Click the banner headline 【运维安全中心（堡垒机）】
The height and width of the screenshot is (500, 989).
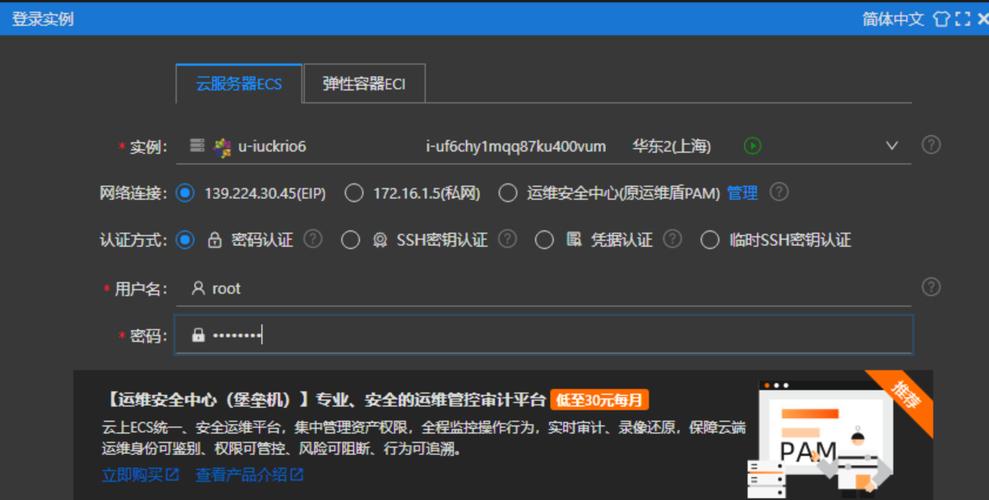[207, 400]
